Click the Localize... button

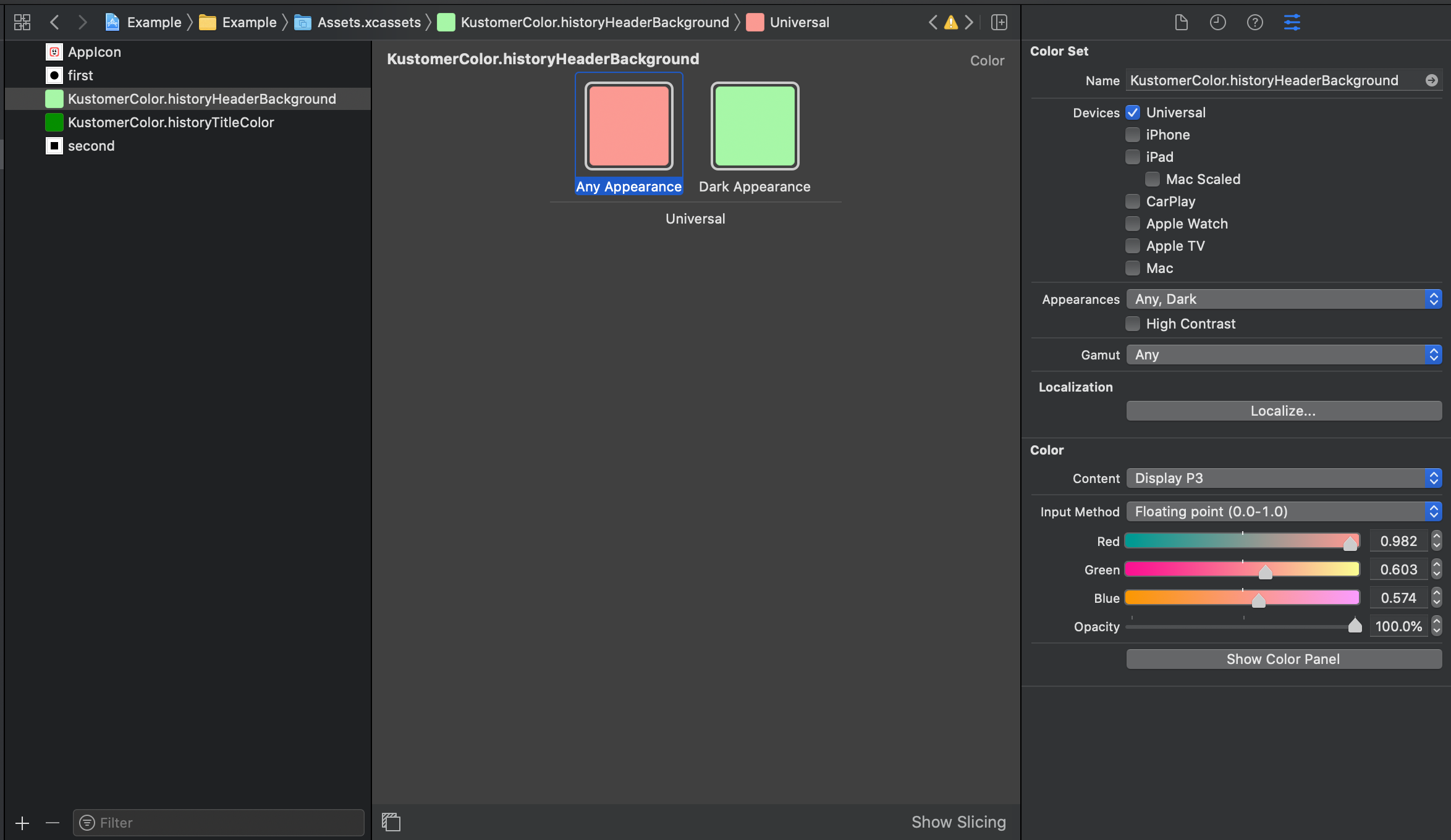click(1283, 411)
